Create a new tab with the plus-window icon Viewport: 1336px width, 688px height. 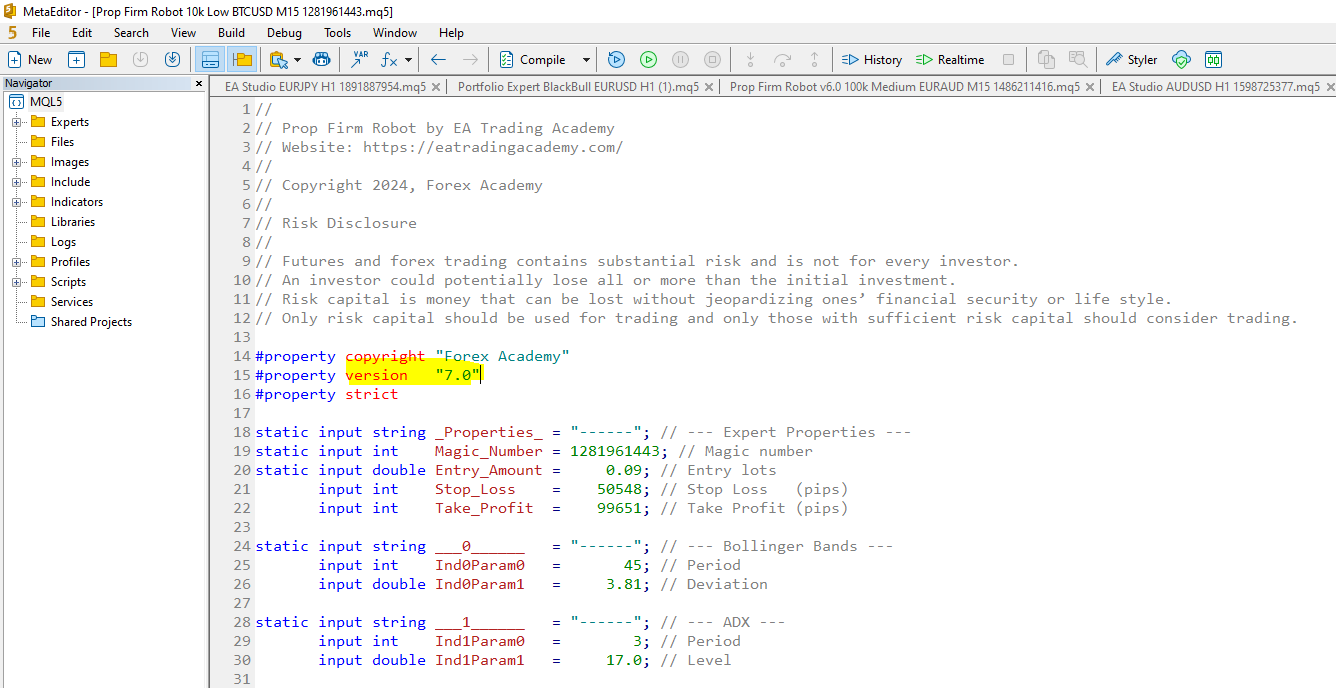pos(76,60)
